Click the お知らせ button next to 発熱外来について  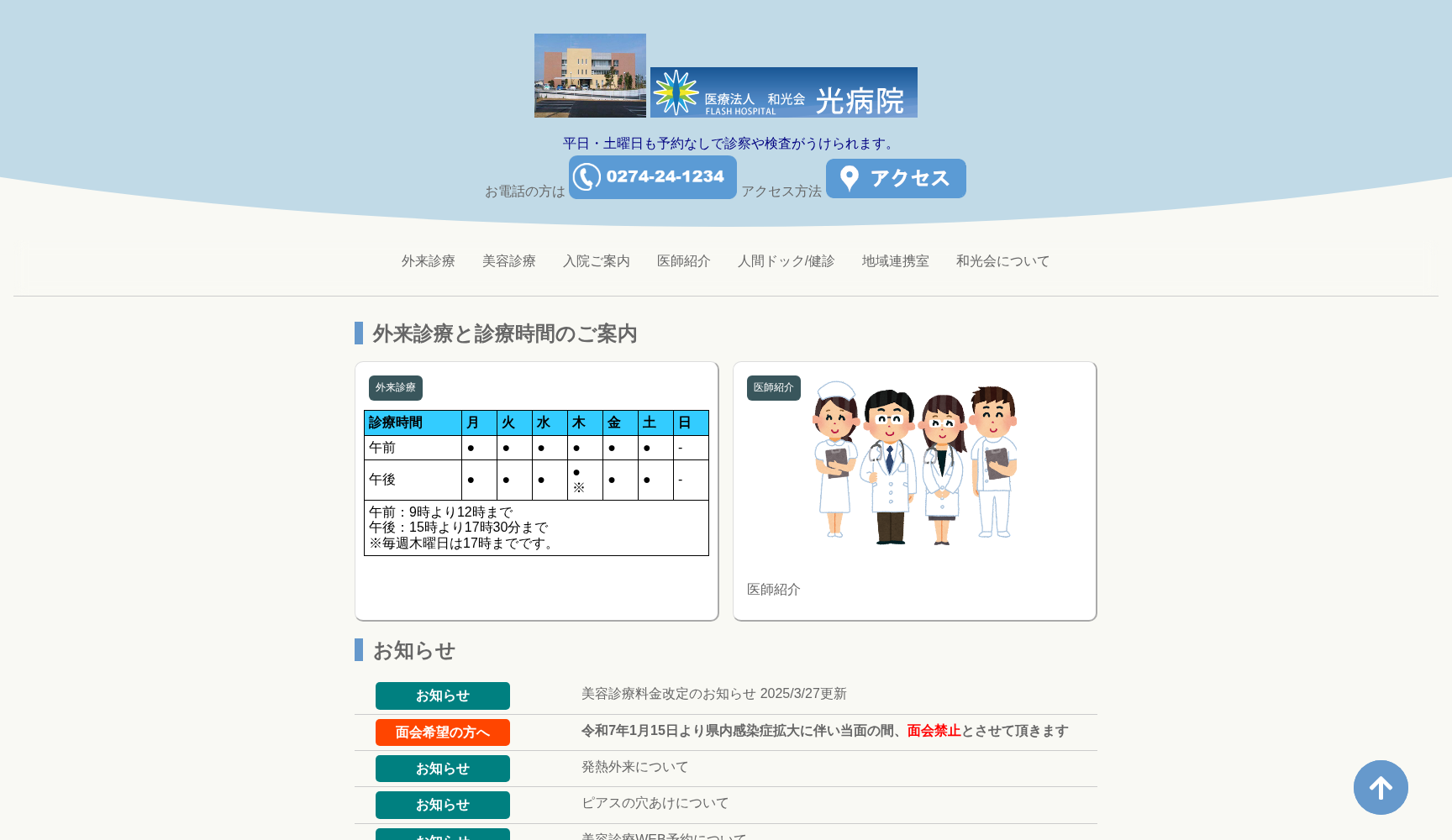pyautogui.click(x=442, y=768)
